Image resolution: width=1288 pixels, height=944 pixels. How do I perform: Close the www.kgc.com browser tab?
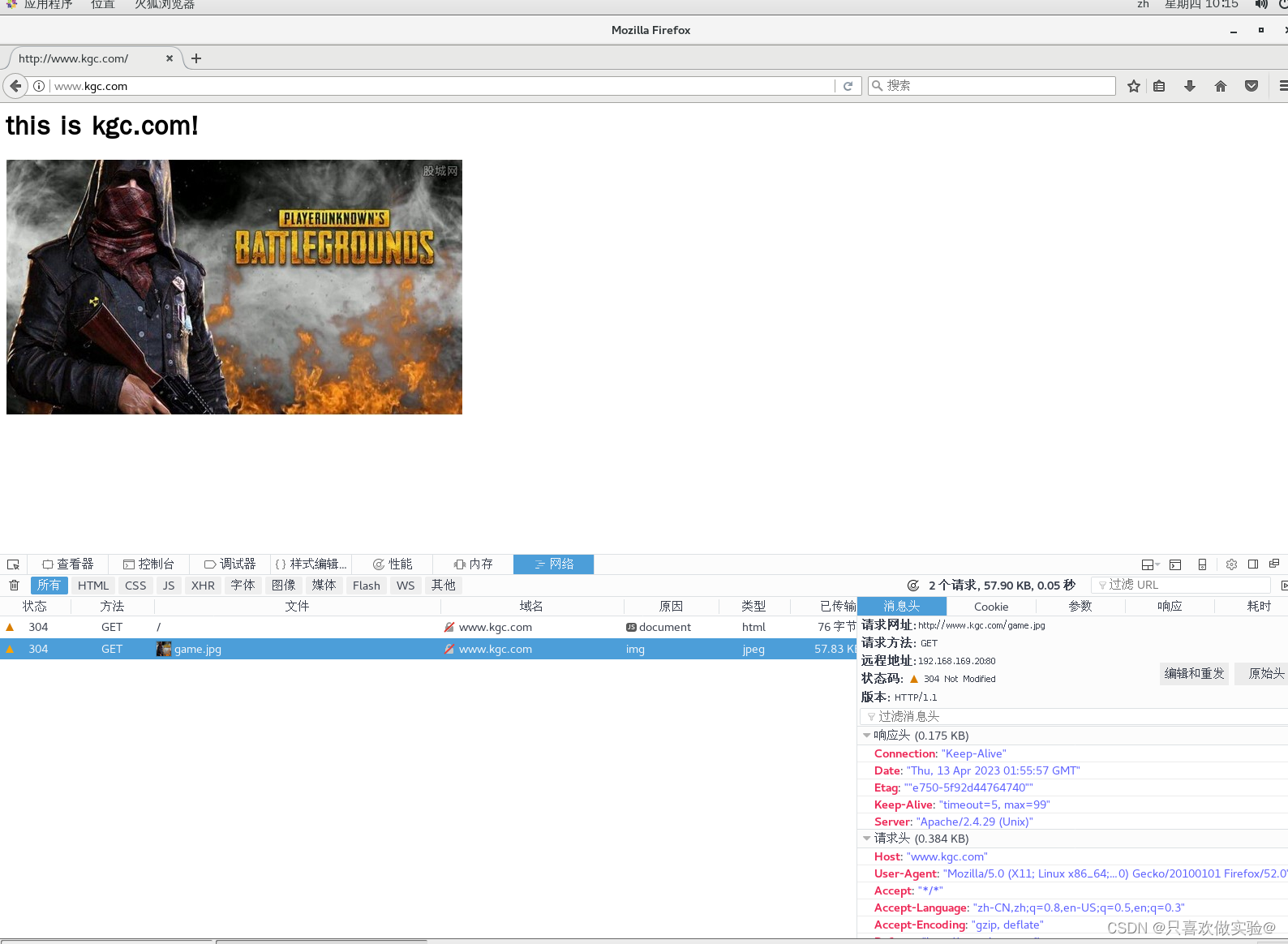pyautogui.click(x=170, y=58)
